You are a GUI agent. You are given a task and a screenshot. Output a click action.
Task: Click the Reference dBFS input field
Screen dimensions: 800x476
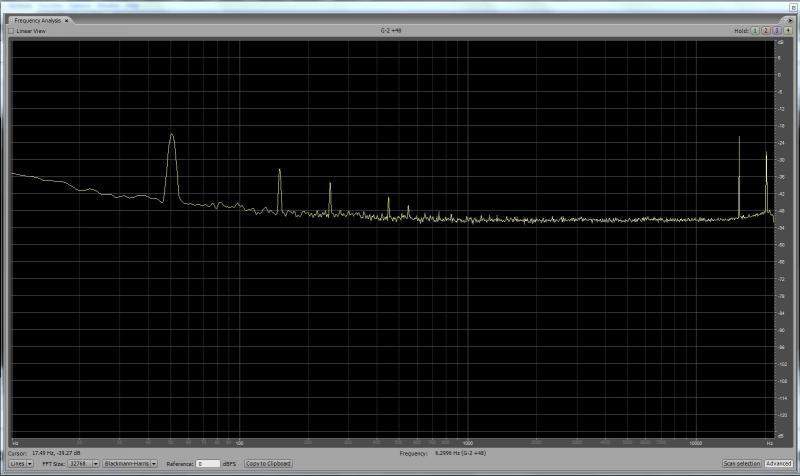coord(207,464)
